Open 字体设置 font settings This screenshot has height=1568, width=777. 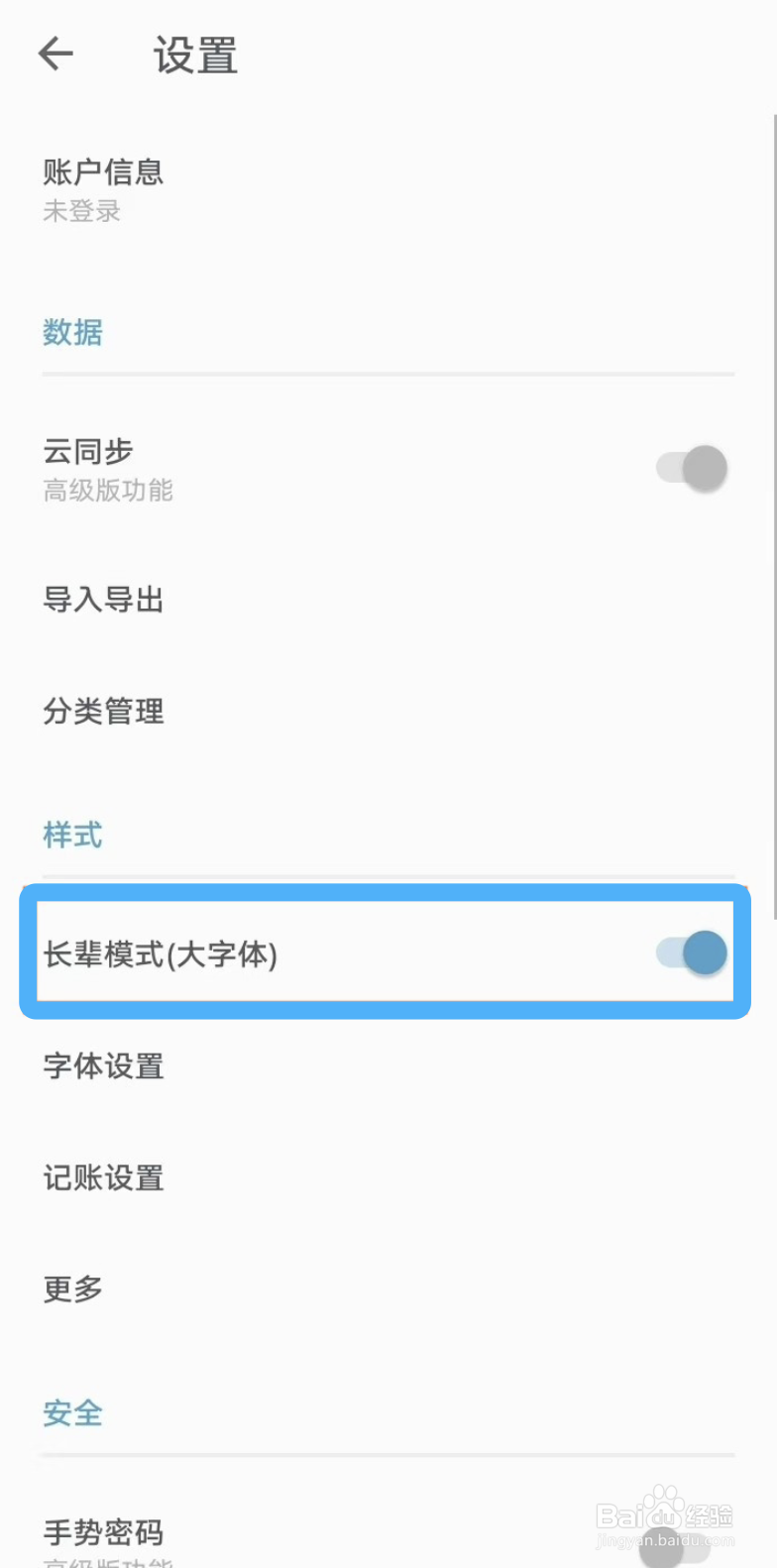103,1066
